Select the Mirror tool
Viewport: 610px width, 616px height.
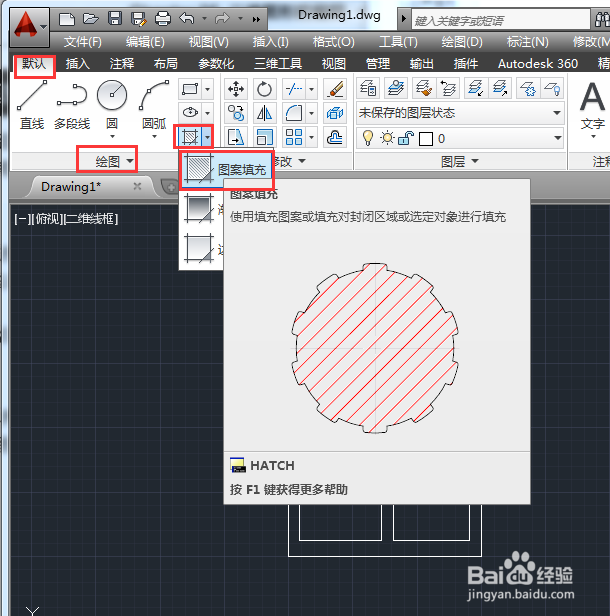[264, 114]
